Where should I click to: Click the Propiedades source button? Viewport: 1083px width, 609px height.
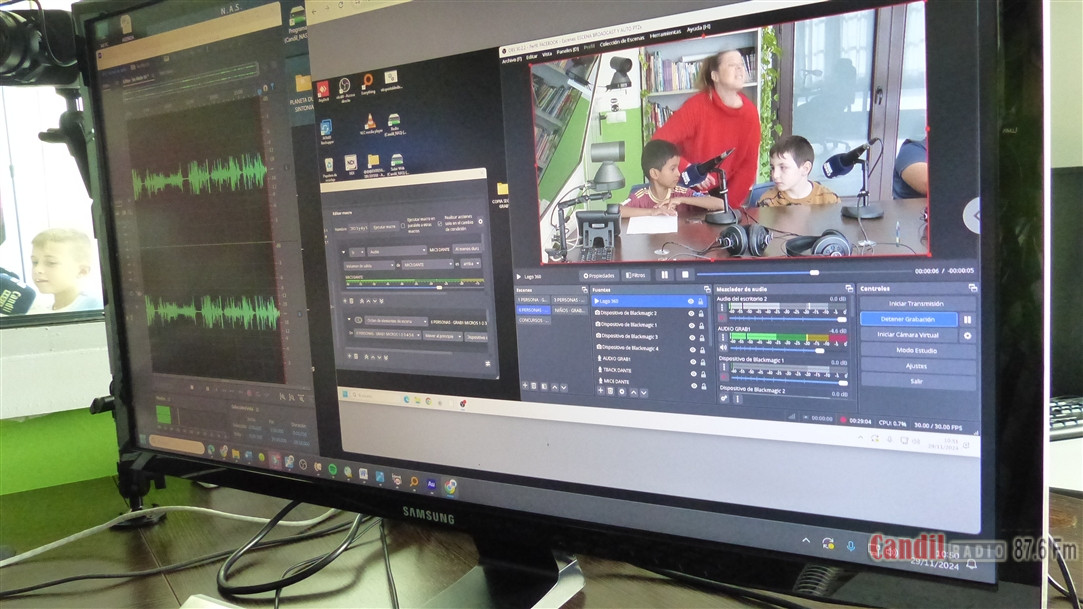coord(599,275)
